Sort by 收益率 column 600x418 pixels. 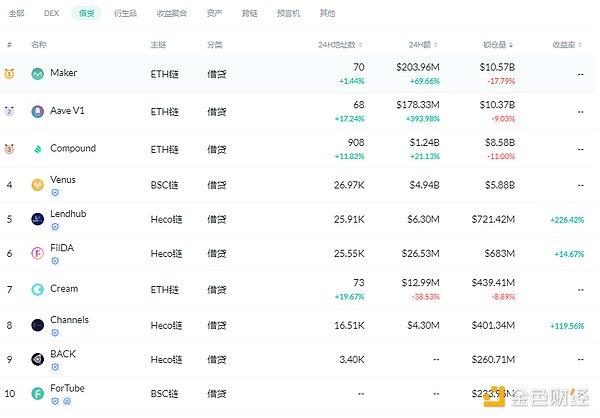[x=568, y=45]
